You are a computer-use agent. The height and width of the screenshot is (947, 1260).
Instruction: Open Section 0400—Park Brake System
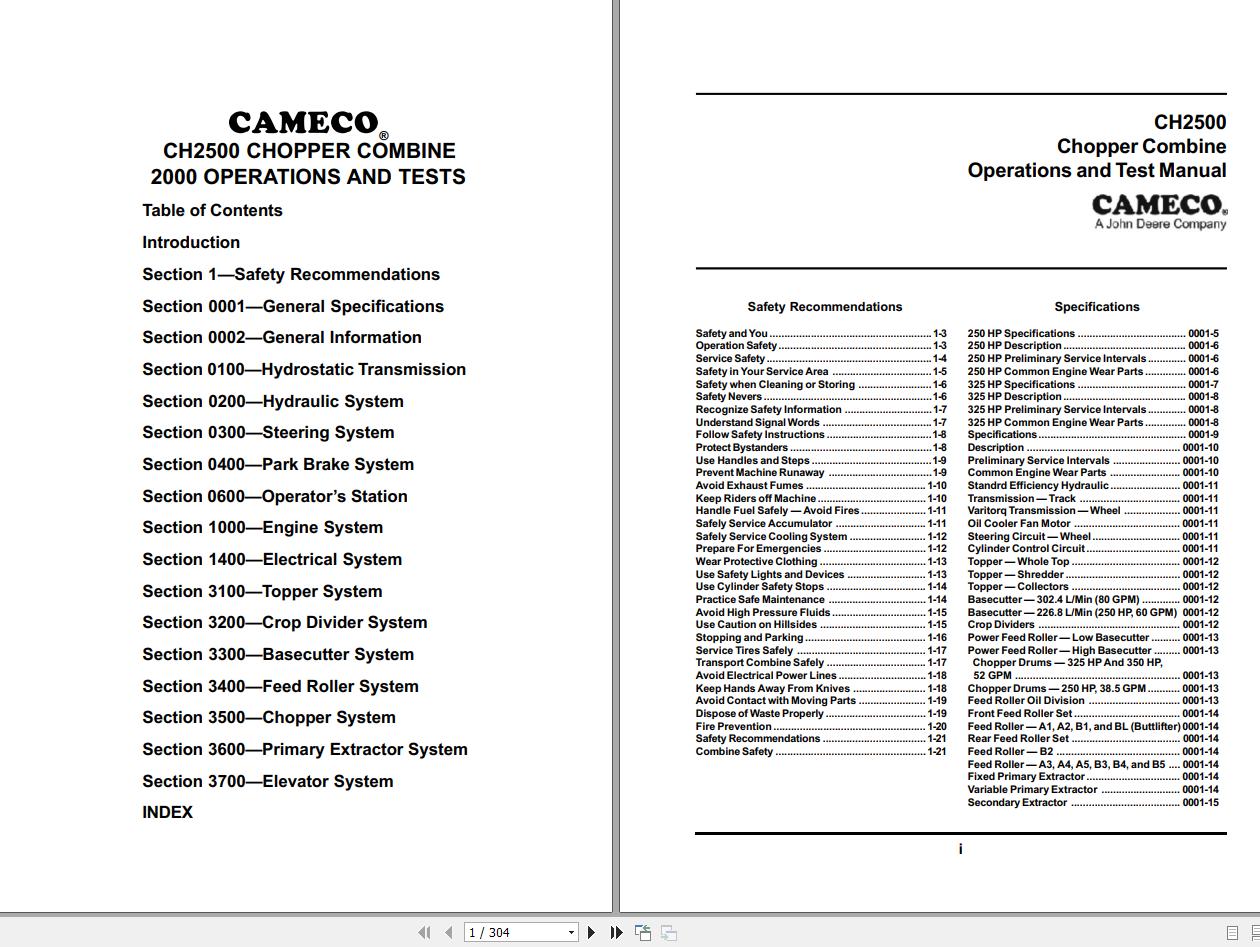pyautogui.click(x=278, y=464)
